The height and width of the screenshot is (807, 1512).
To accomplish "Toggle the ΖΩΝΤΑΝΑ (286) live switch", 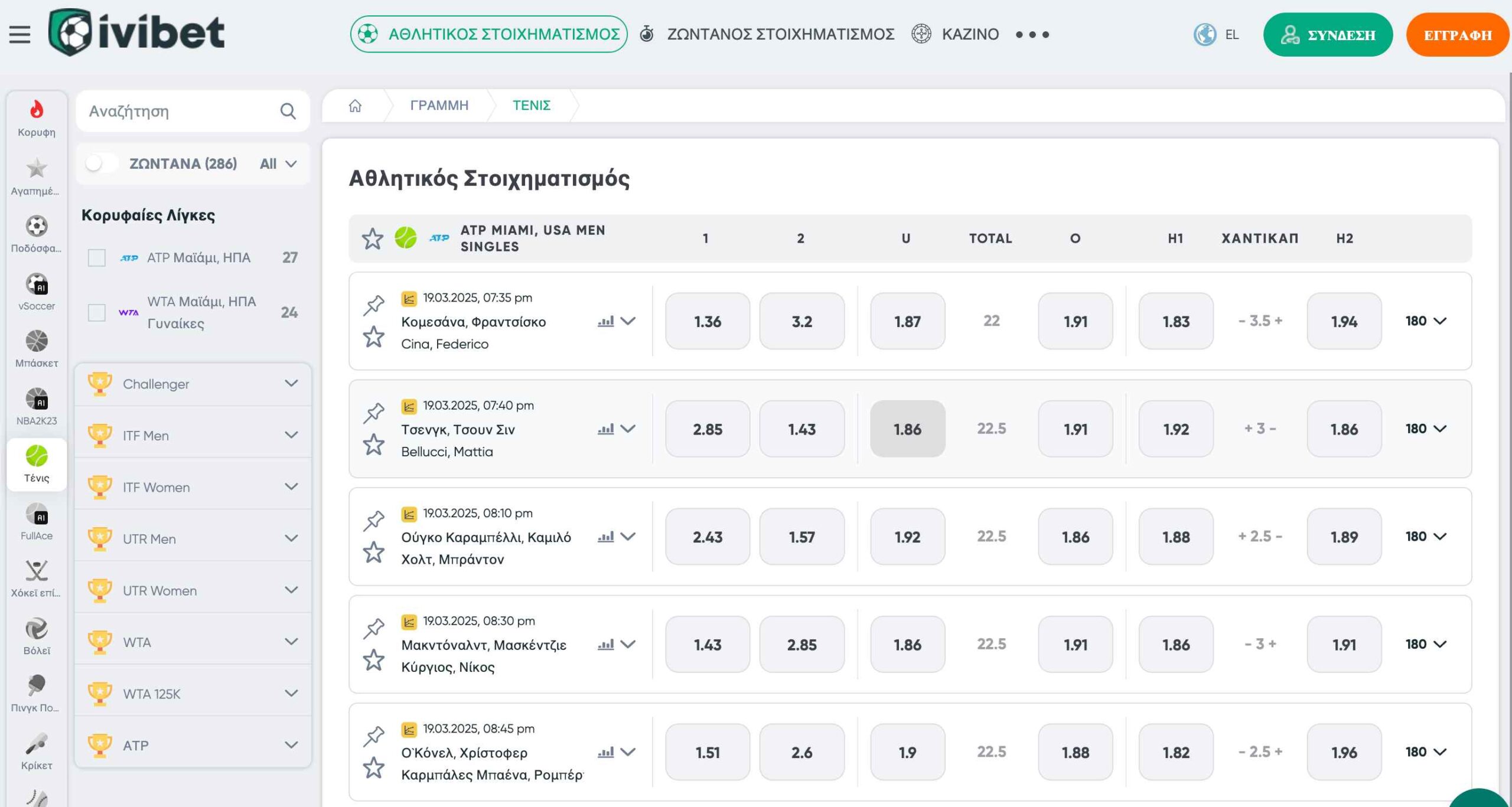I will (102, 164).
